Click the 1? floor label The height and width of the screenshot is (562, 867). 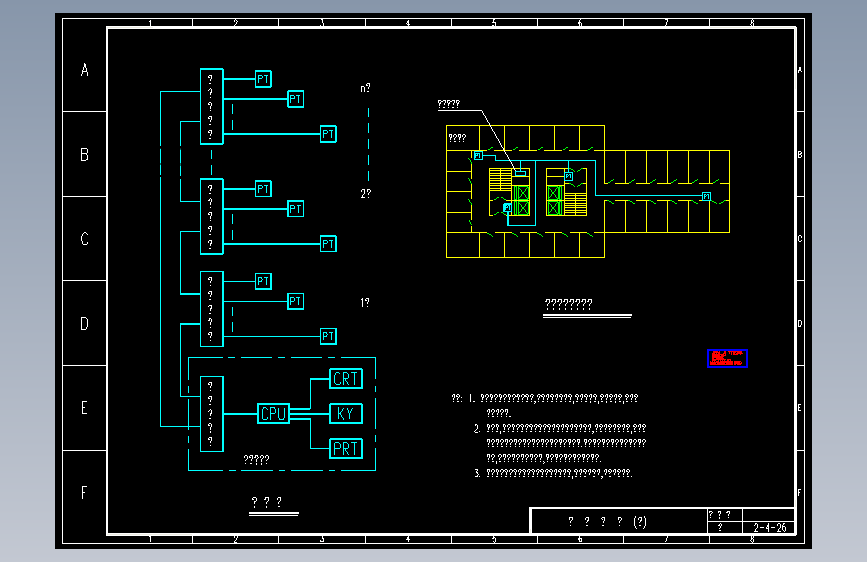(365, 303)
